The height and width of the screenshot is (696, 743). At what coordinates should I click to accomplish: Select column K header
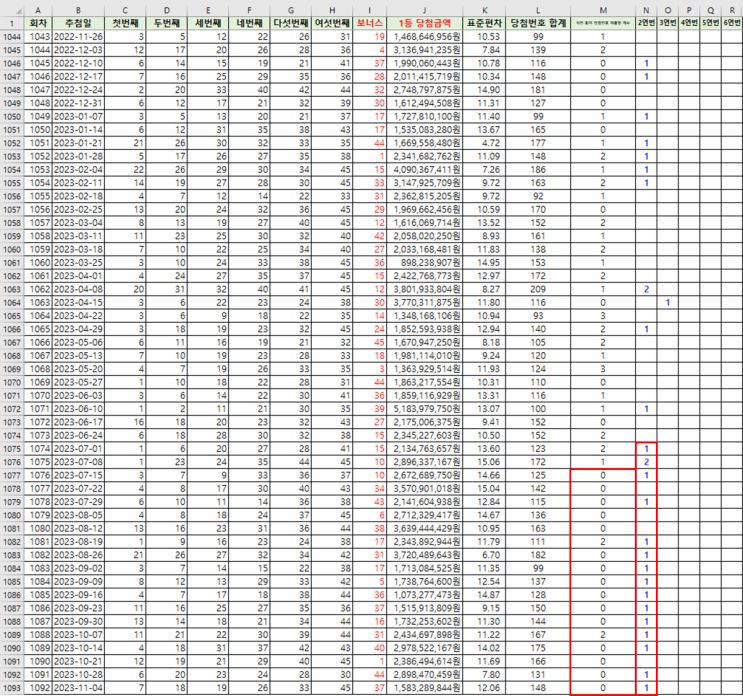[x=484, y=10]
